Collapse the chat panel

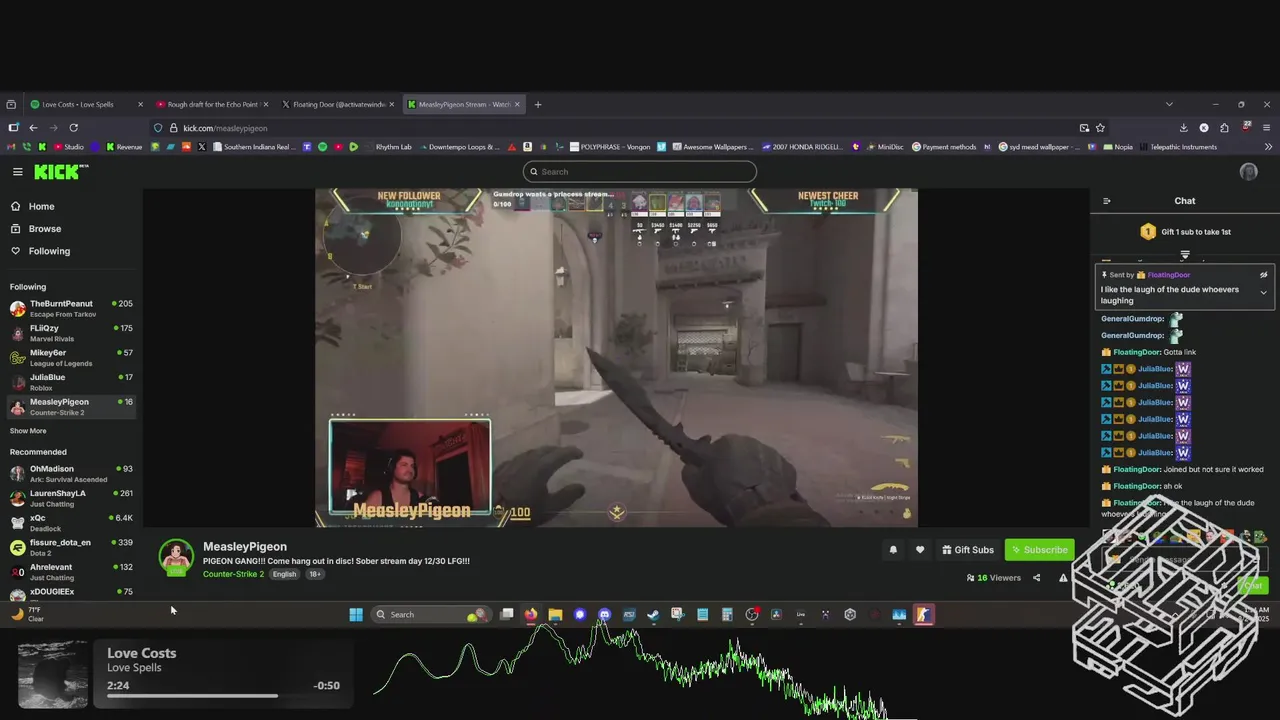1106,201
